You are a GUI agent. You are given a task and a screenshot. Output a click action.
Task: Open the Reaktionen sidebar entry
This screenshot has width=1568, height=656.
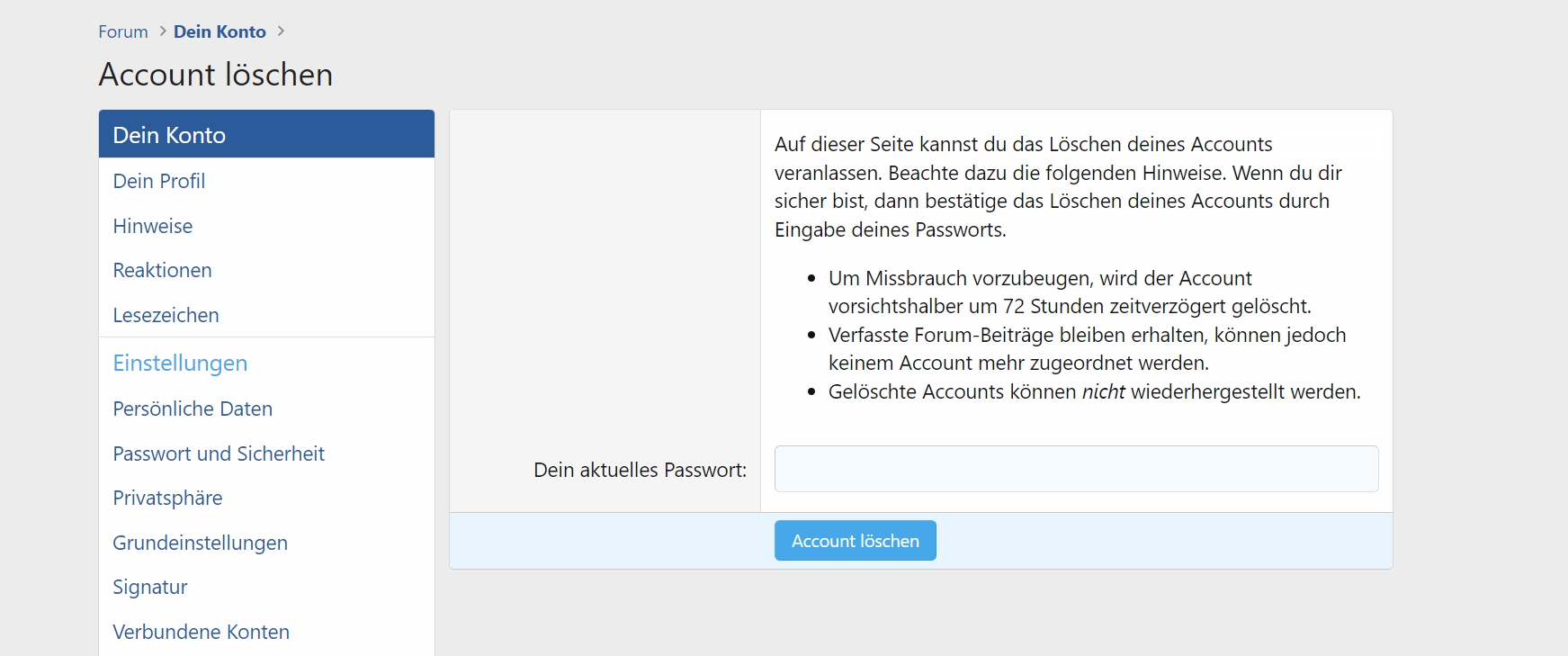click(163, 270)
